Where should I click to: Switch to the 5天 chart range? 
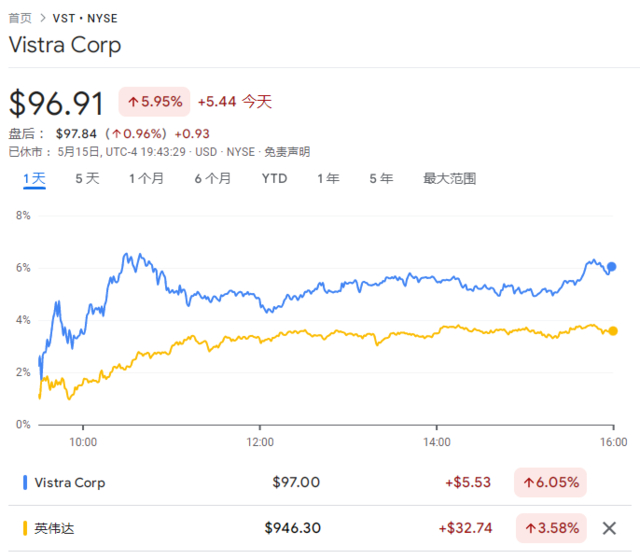[x=87, y=179]
